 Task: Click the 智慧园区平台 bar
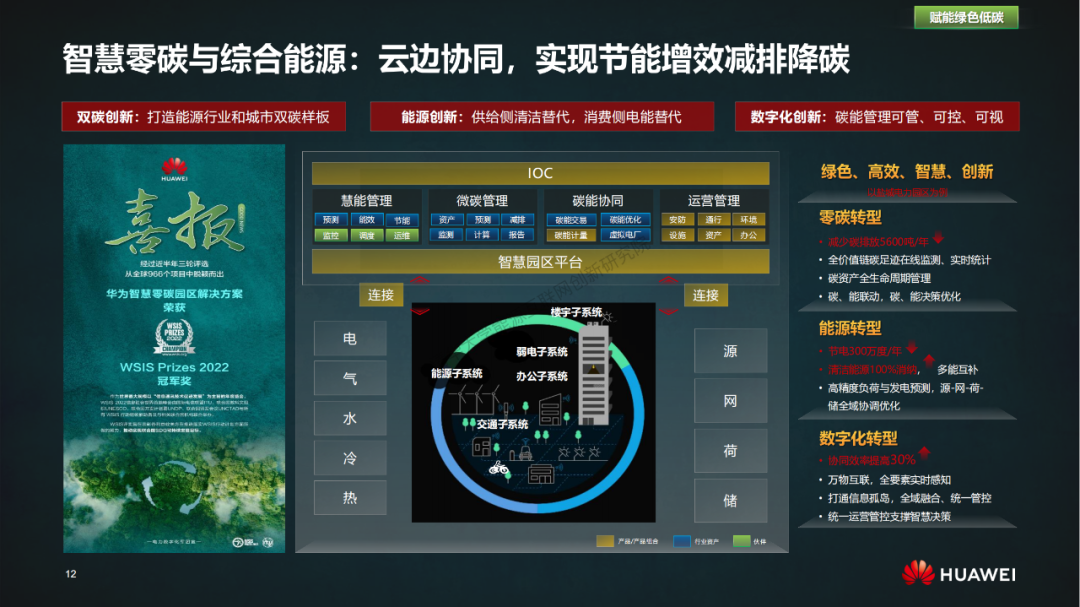click(540, 262)
